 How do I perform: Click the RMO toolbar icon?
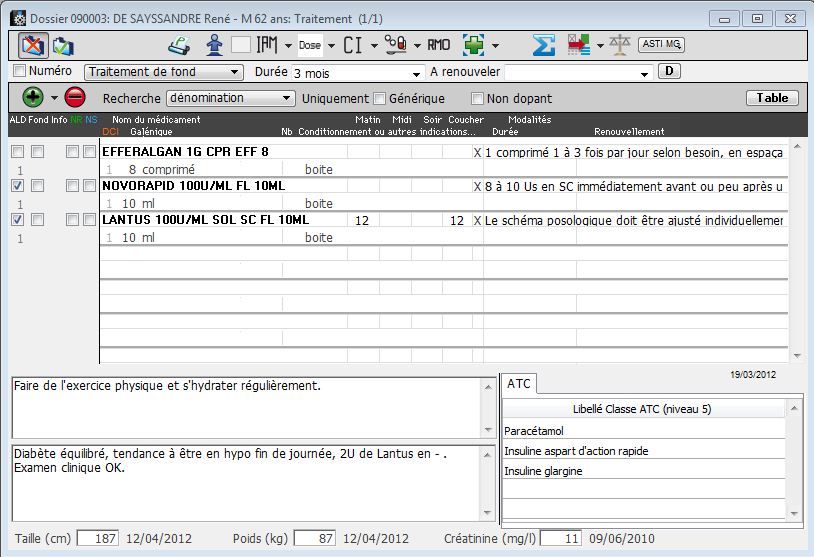[x=438, y=45]
